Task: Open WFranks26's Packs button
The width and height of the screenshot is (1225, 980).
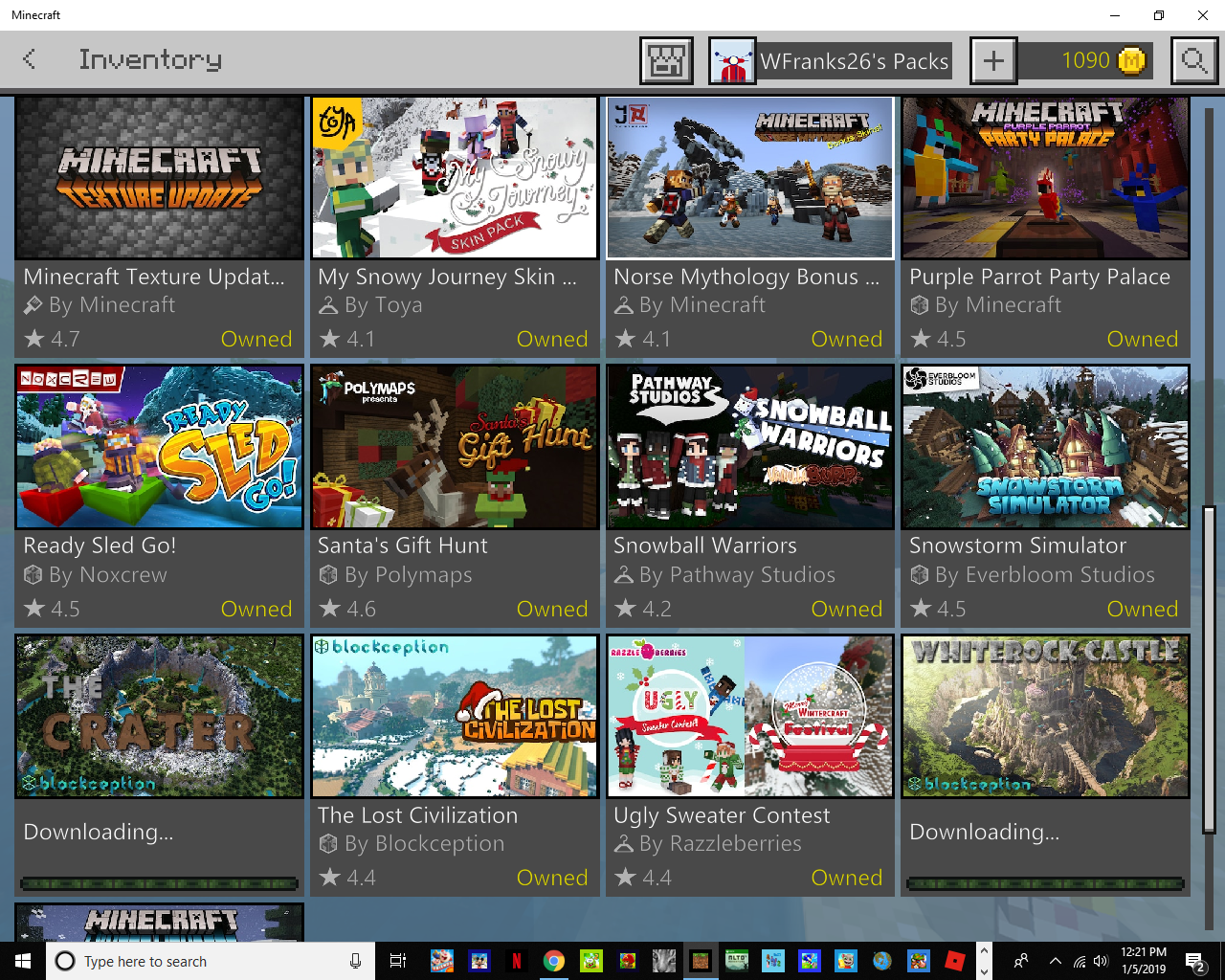Action: 854,61
